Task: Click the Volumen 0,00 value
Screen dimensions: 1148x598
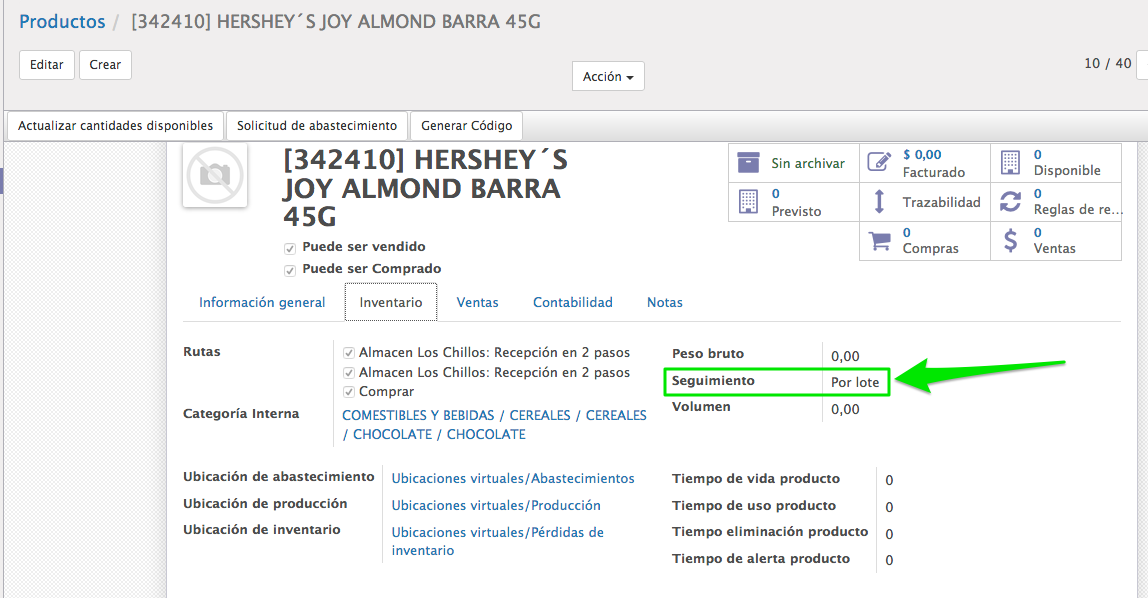Action: 845,409
